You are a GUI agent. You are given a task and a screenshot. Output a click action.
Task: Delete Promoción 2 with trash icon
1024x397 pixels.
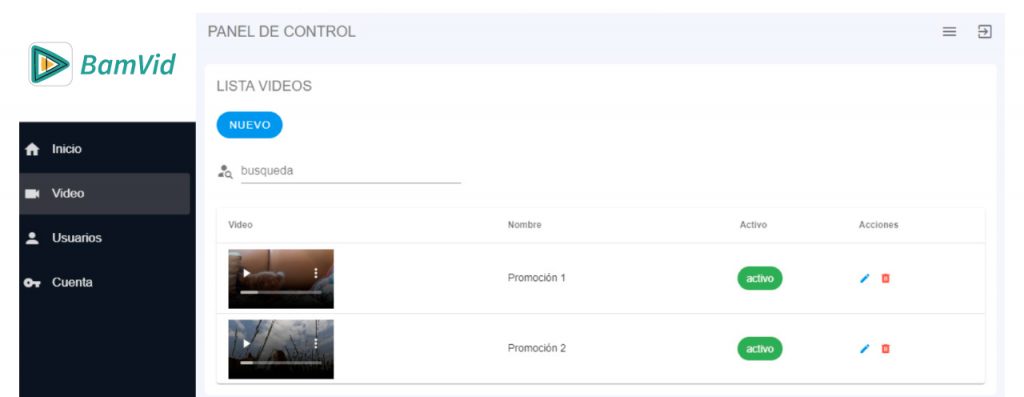tap(886, 349)
